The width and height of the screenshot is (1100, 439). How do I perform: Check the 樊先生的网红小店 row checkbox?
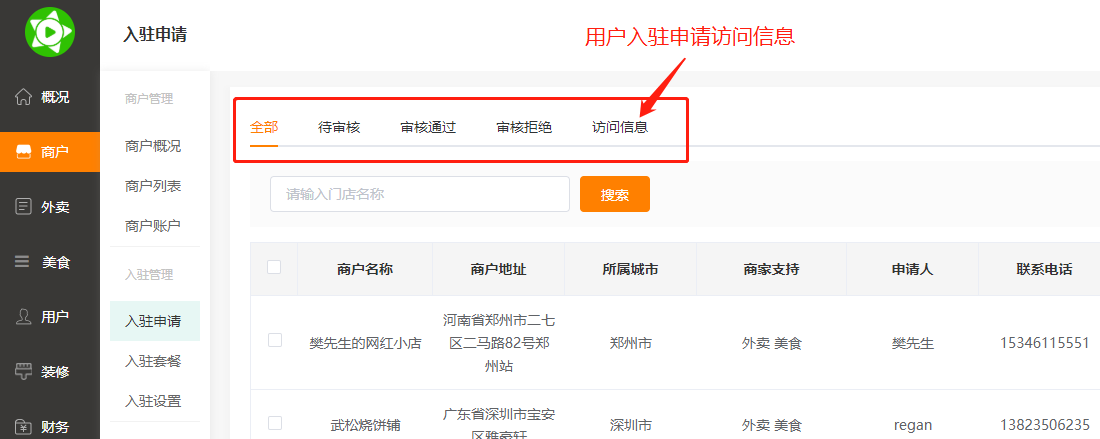point(275,340)
